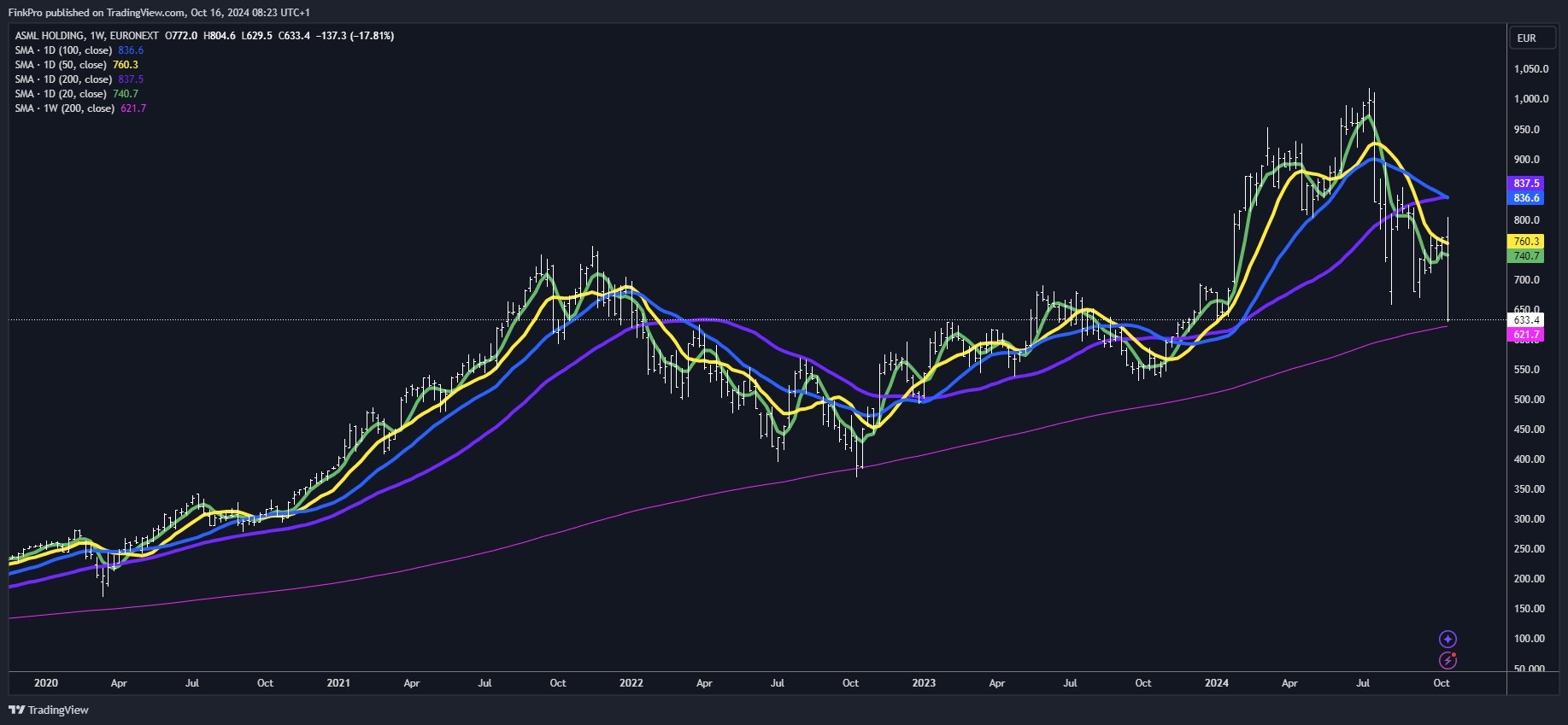Click the 450.00 price axis label
The width and height of the screenshot is (1568, 725).
pyautogui.click(x=1529, y=430)
